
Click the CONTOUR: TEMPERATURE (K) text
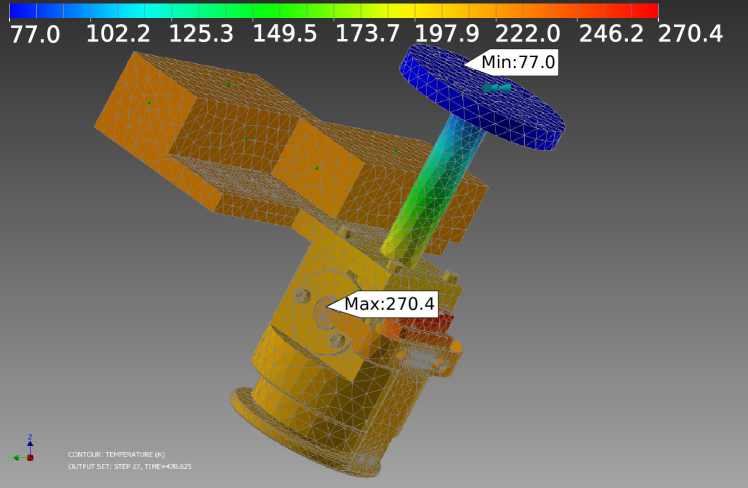pyautogui.click(x=116, y=455)
